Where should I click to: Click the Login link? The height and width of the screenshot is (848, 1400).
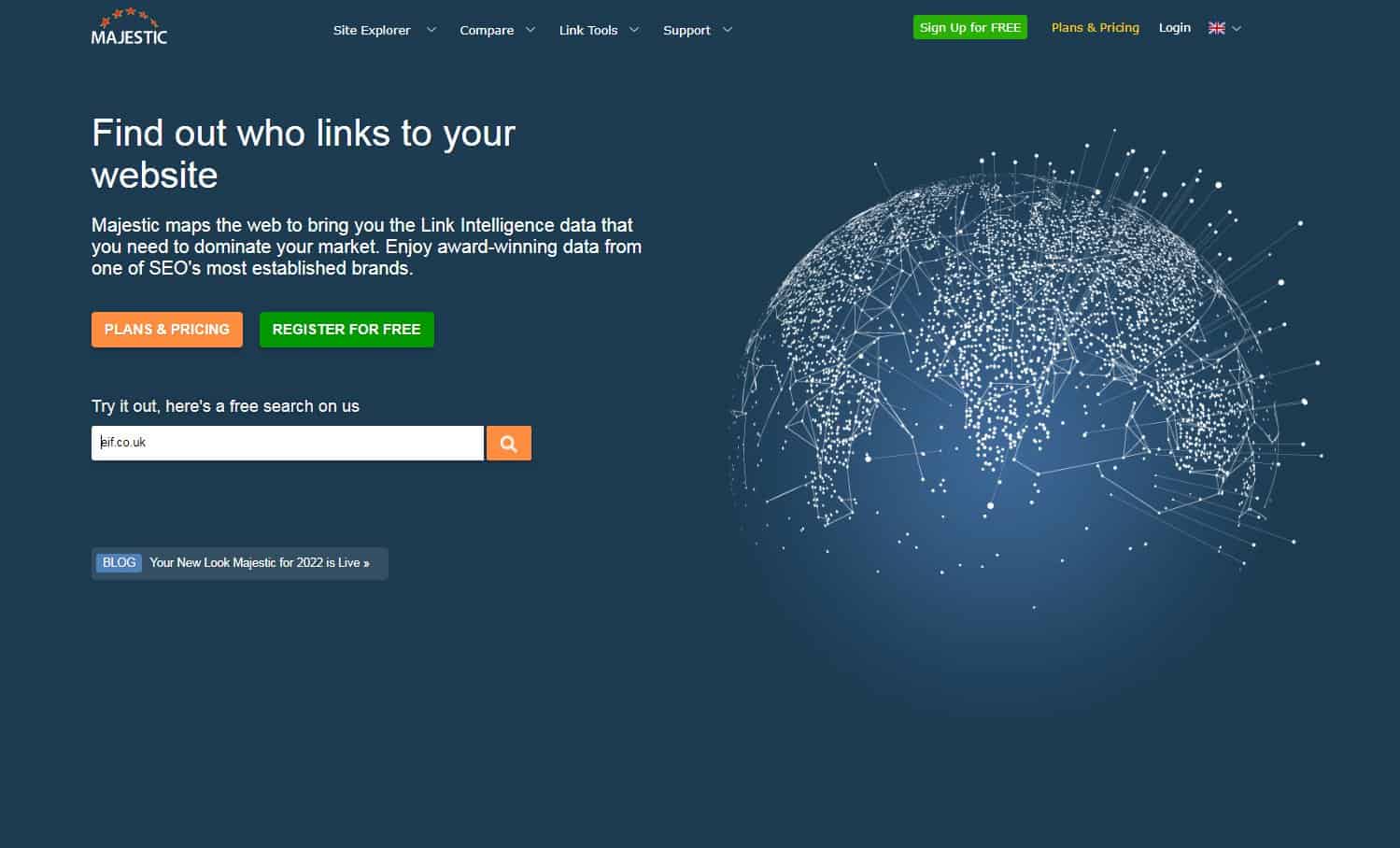tap(1175, 27)
